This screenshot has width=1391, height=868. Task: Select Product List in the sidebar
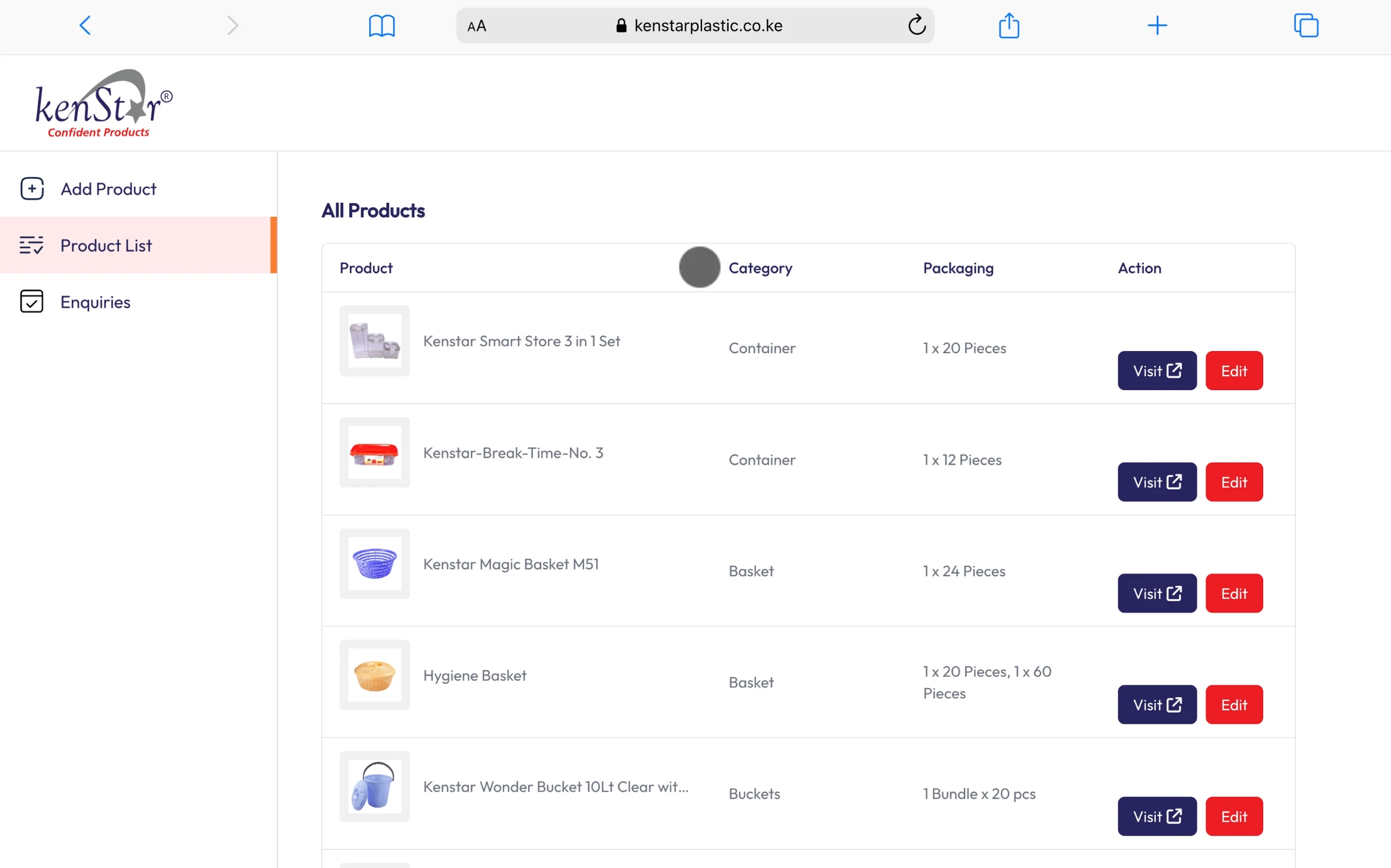pyautogui.click(x=138, y=245)
